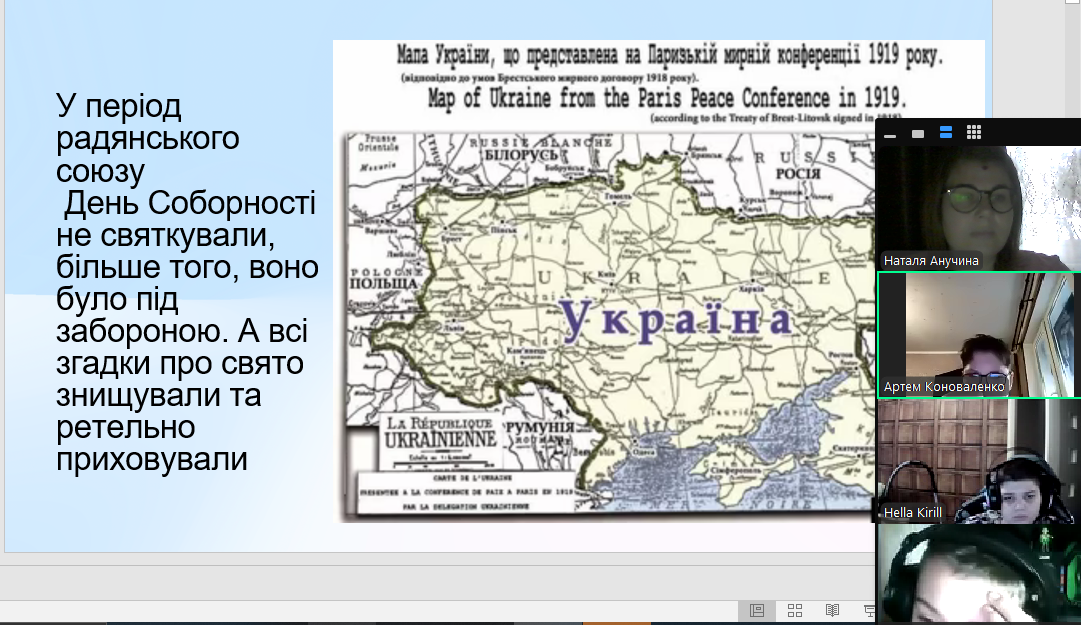
Task: Click the 'У період радянського союзу' text block
Action: pos(187,283)
